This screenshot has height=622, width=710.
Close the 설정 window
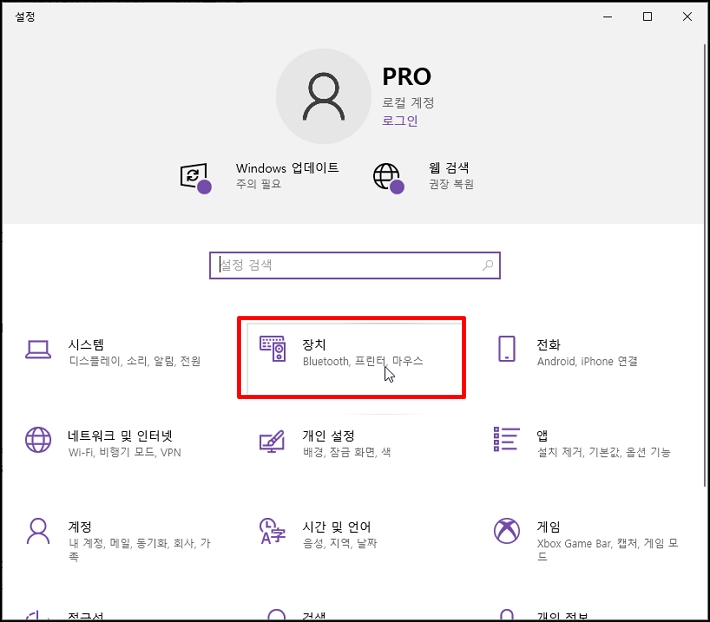687,17
